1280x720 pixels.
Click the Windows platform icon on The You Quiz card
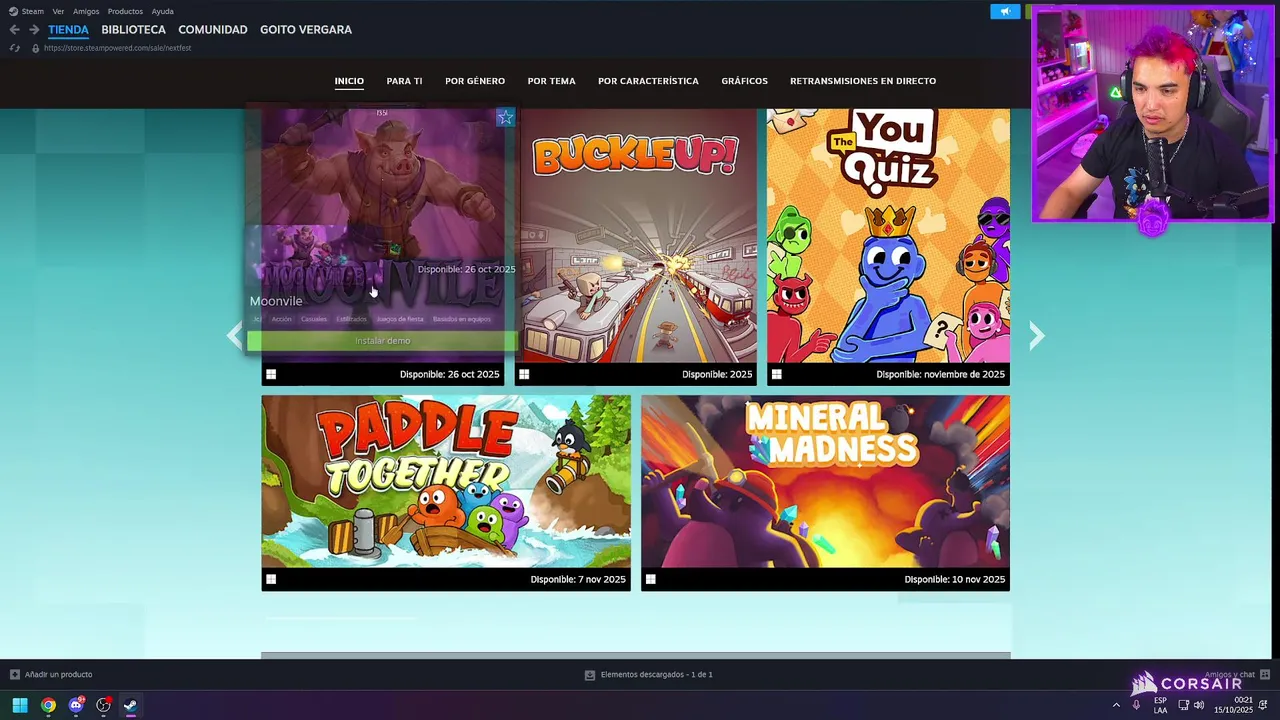click(777, 374)
